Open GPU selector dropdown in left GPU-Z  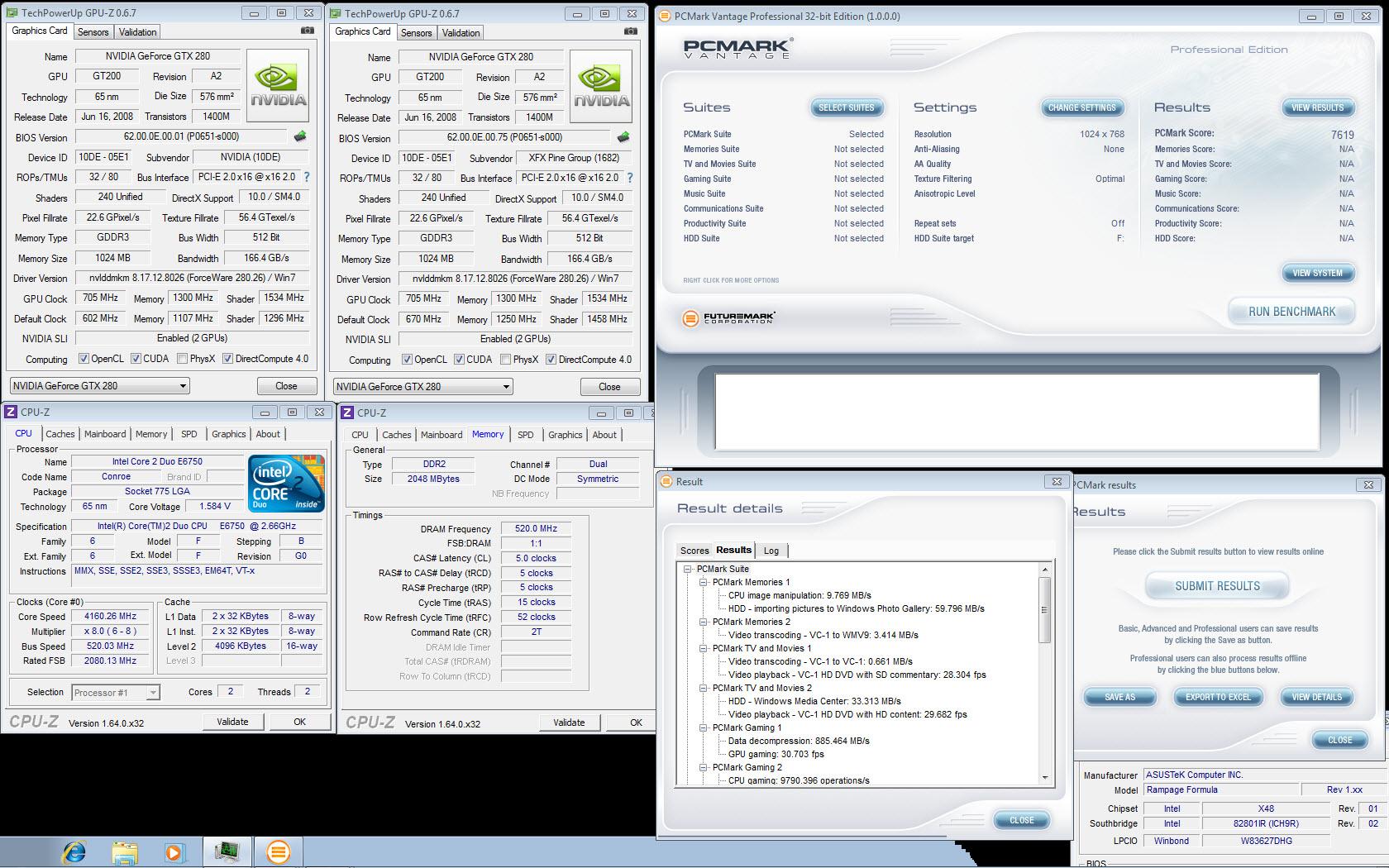click(x=99, y=385)
